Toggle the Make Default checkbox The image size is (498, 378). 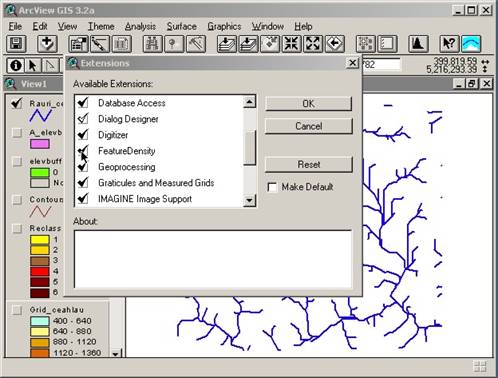(x=272, y=187)
